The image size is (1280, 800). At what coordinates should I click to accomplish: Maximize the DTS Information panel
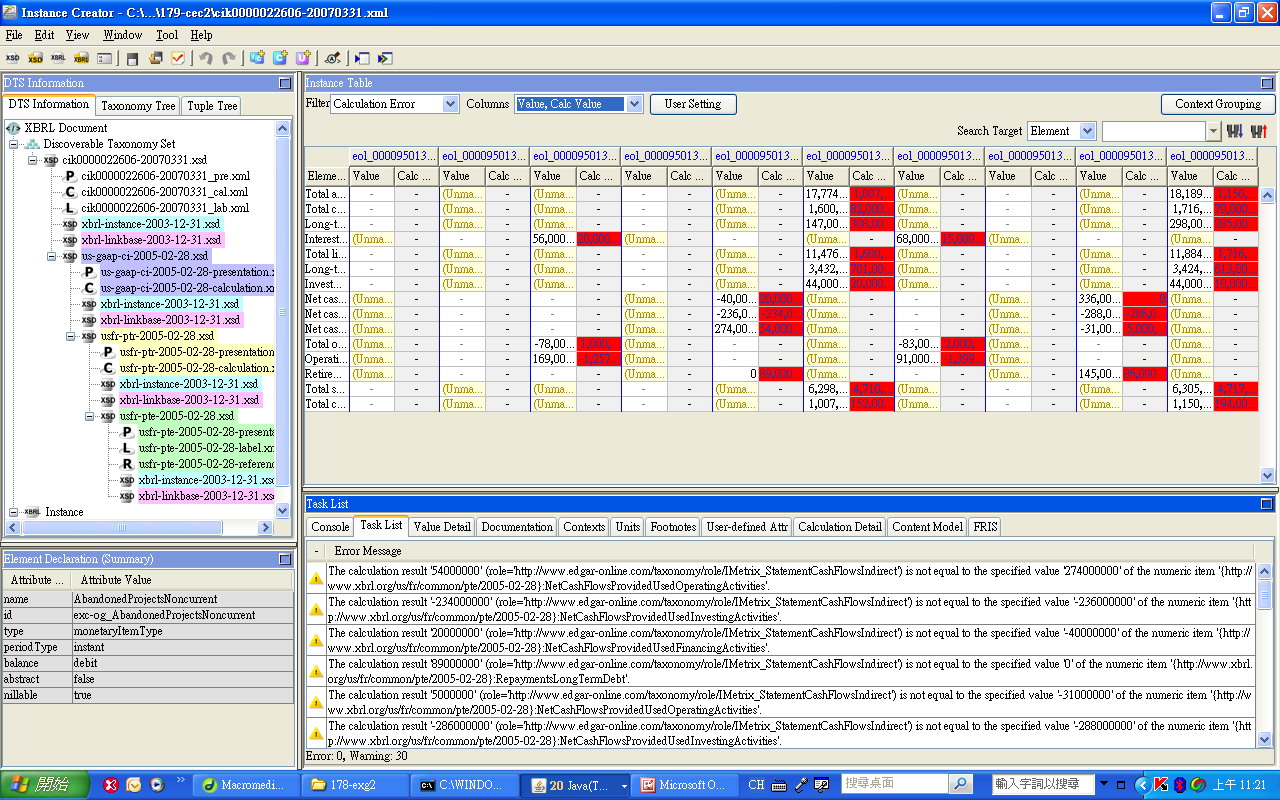(285, 83)
